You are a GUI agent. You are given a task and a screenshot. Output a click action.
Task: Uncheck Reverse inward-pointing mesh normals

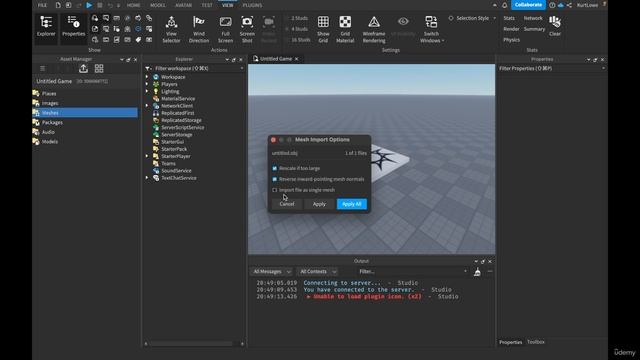pyautogui.click(x=275, y=179)
